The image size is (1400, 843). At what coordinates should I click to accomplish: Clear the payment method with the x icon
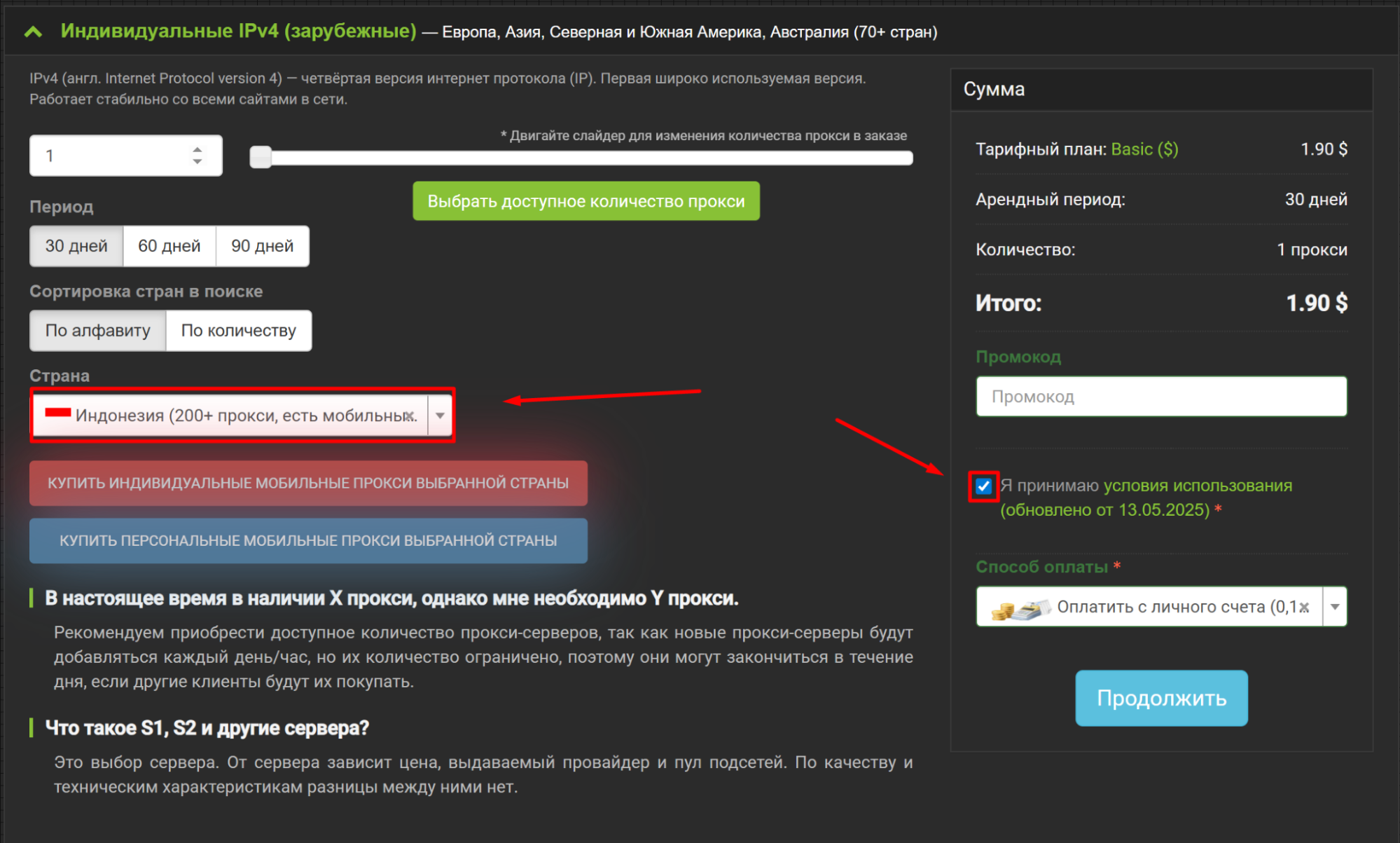click(1304, 608)
